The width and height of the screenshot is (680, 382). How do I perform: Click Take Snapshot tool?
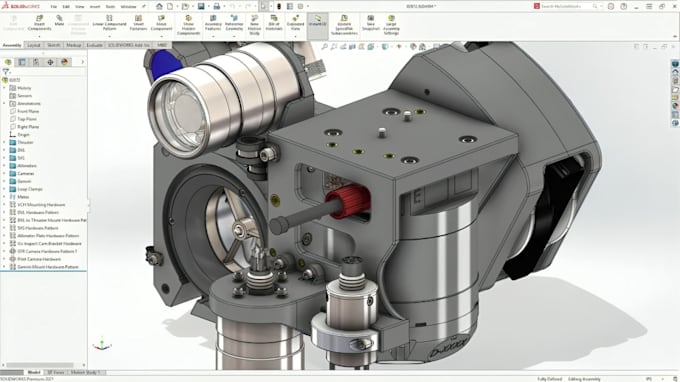tap(371, 23)
